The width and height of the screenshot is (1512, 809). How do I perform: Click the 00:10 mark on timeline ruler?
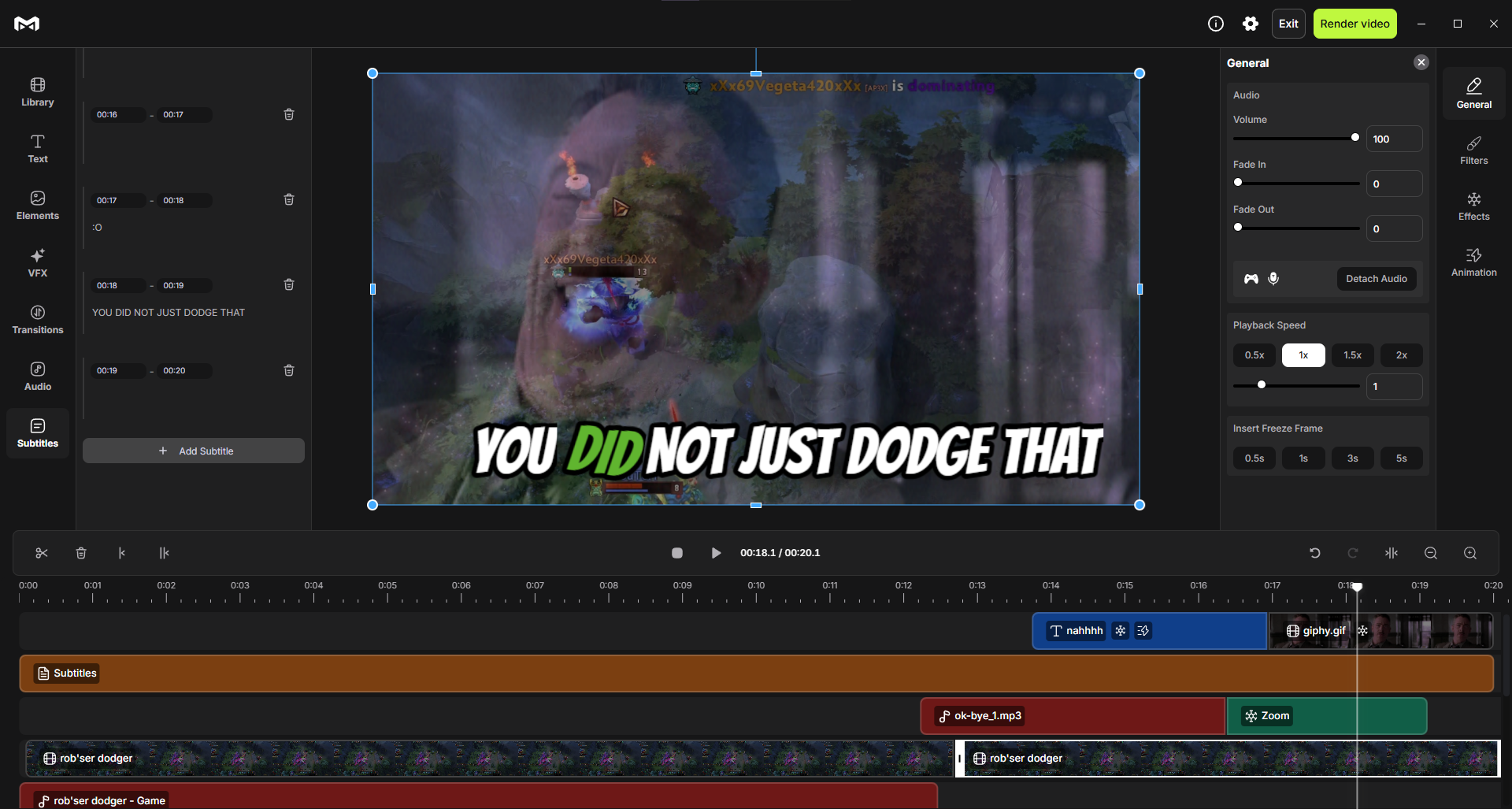point(756,585)
